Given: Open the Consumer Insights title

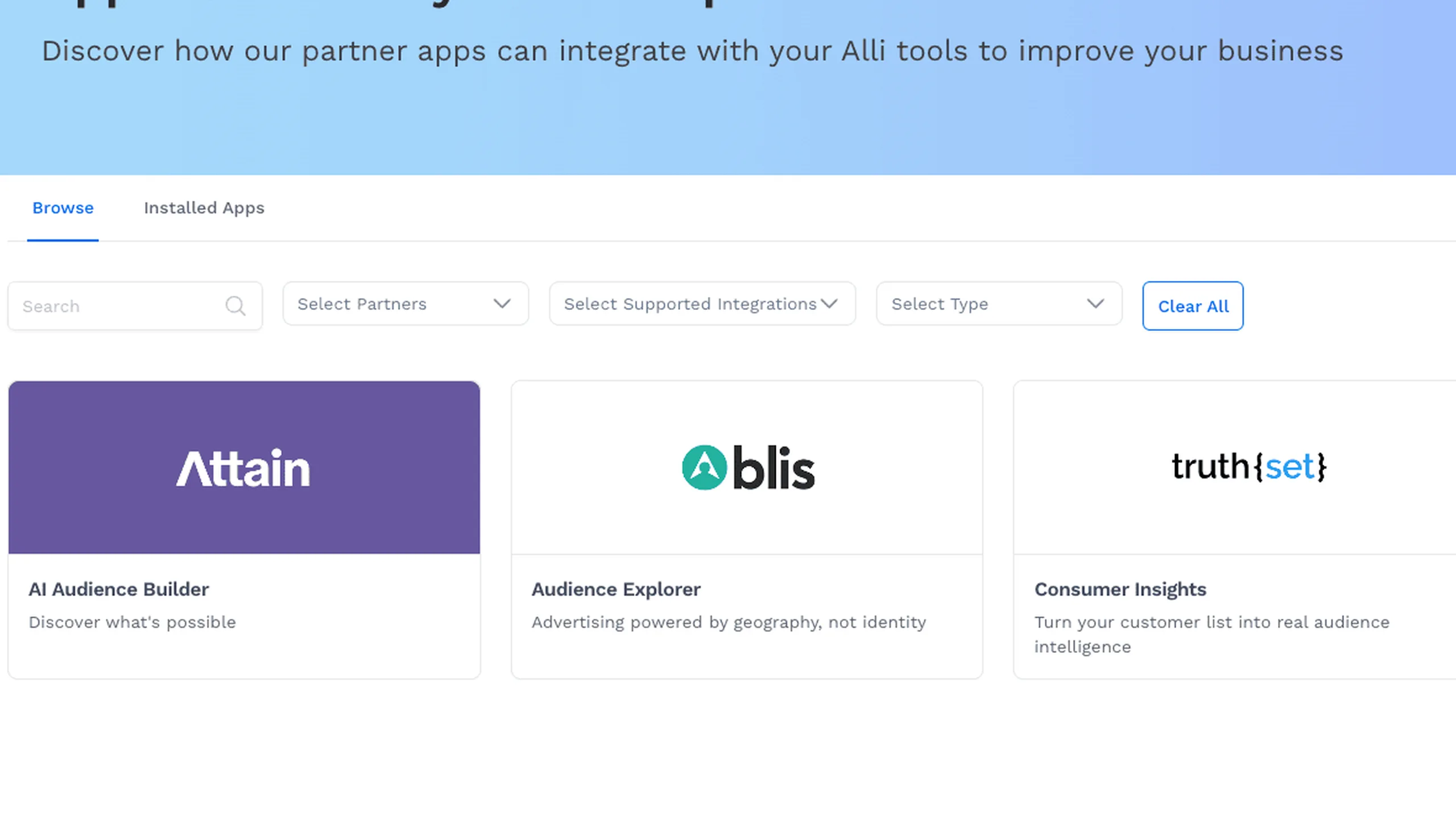Looking at the screenshot, I should pyautogui.click(x=1120, y=589).
